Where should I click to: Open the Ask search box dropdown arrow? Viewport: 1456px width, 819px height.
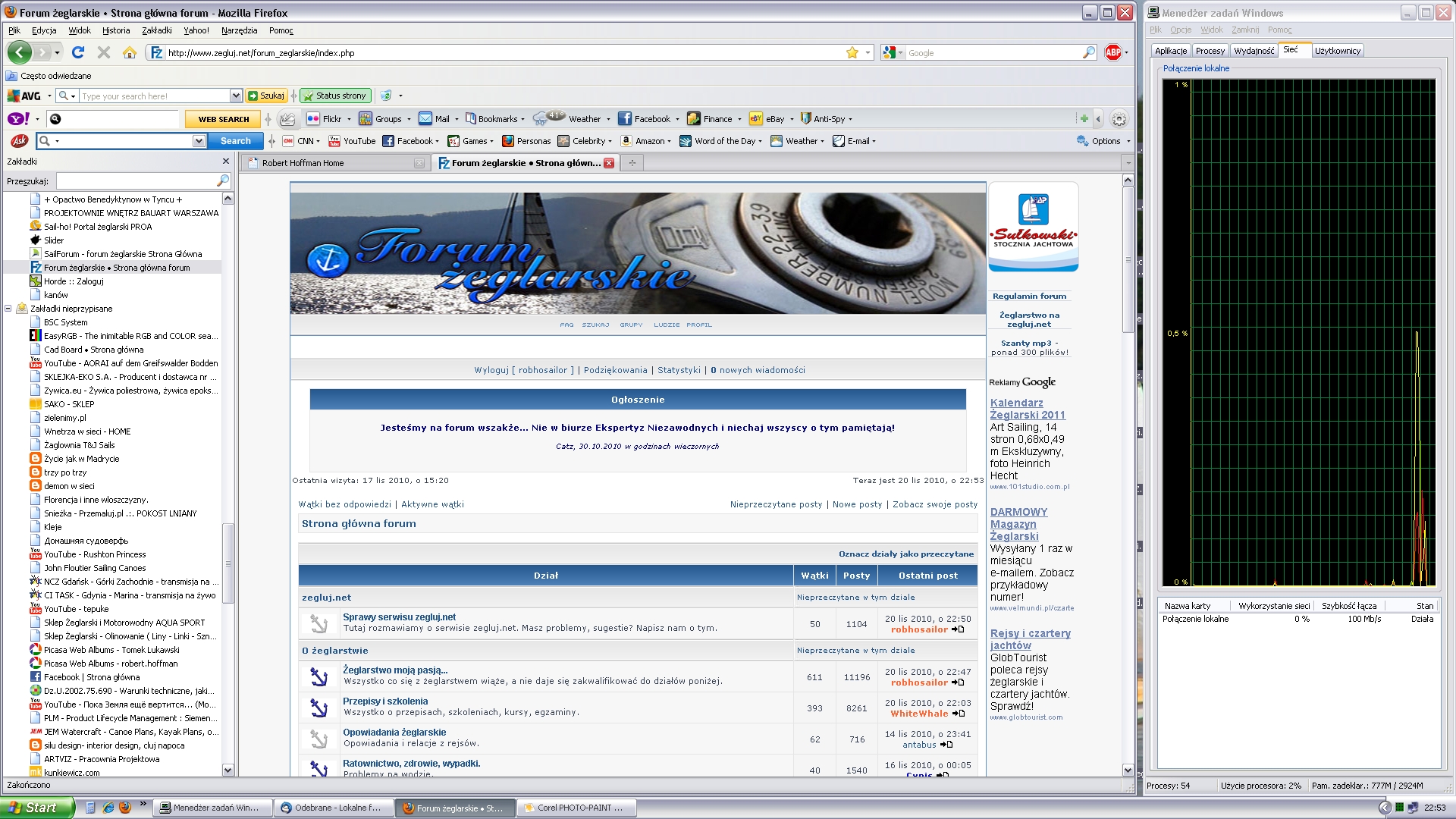coord(199,141)
